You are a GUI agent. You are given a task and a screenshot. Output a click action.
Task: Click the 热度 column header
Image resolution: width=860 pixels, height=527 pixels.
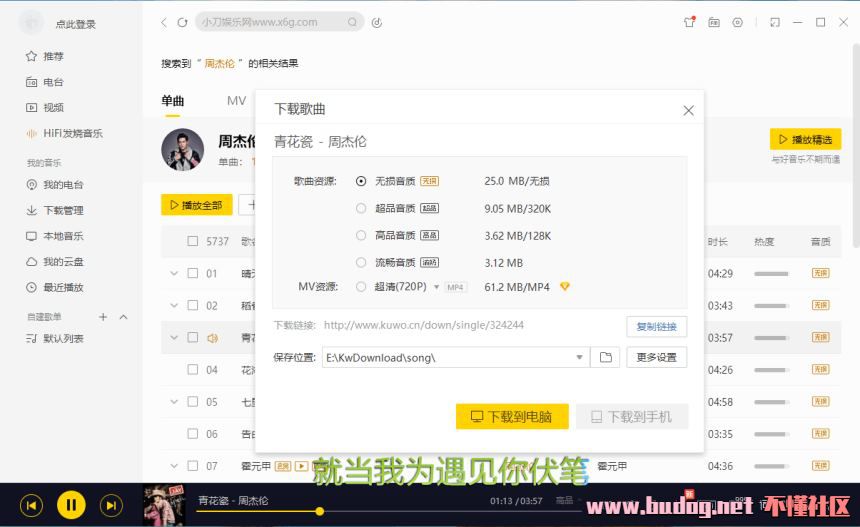click(764, 242)
